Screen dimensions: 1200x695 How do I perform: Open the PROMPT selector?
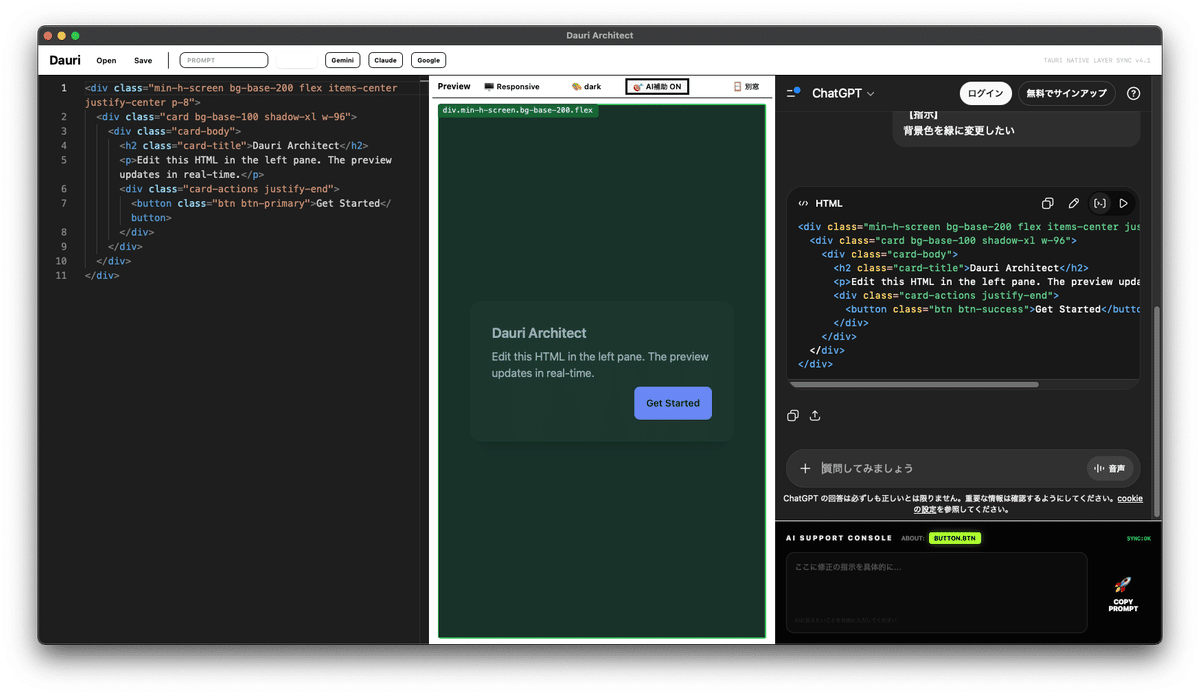(x=223, y=59)
